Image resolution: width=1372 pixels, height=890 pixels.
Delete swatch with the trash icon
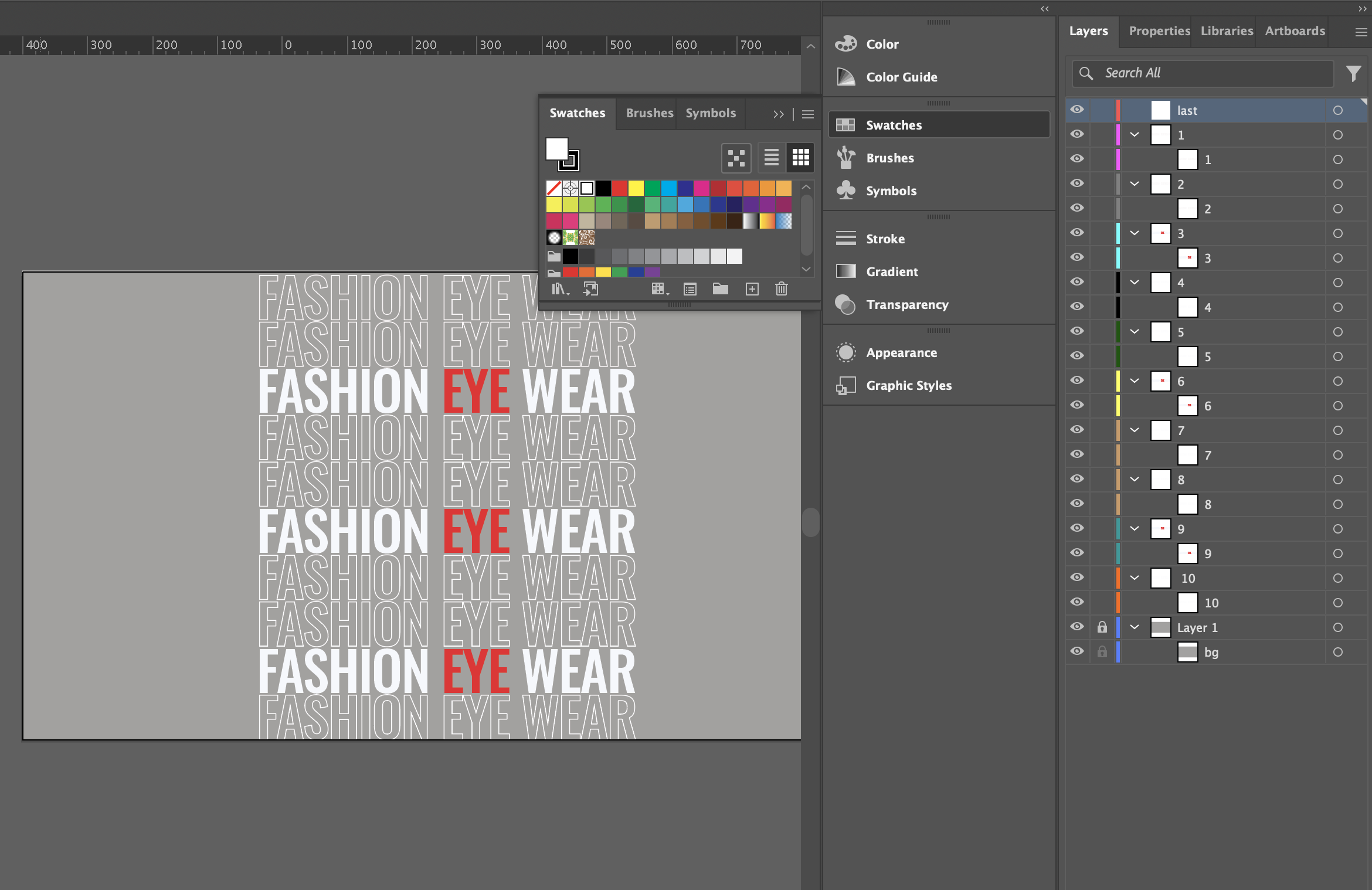click(x=781, y=289)
